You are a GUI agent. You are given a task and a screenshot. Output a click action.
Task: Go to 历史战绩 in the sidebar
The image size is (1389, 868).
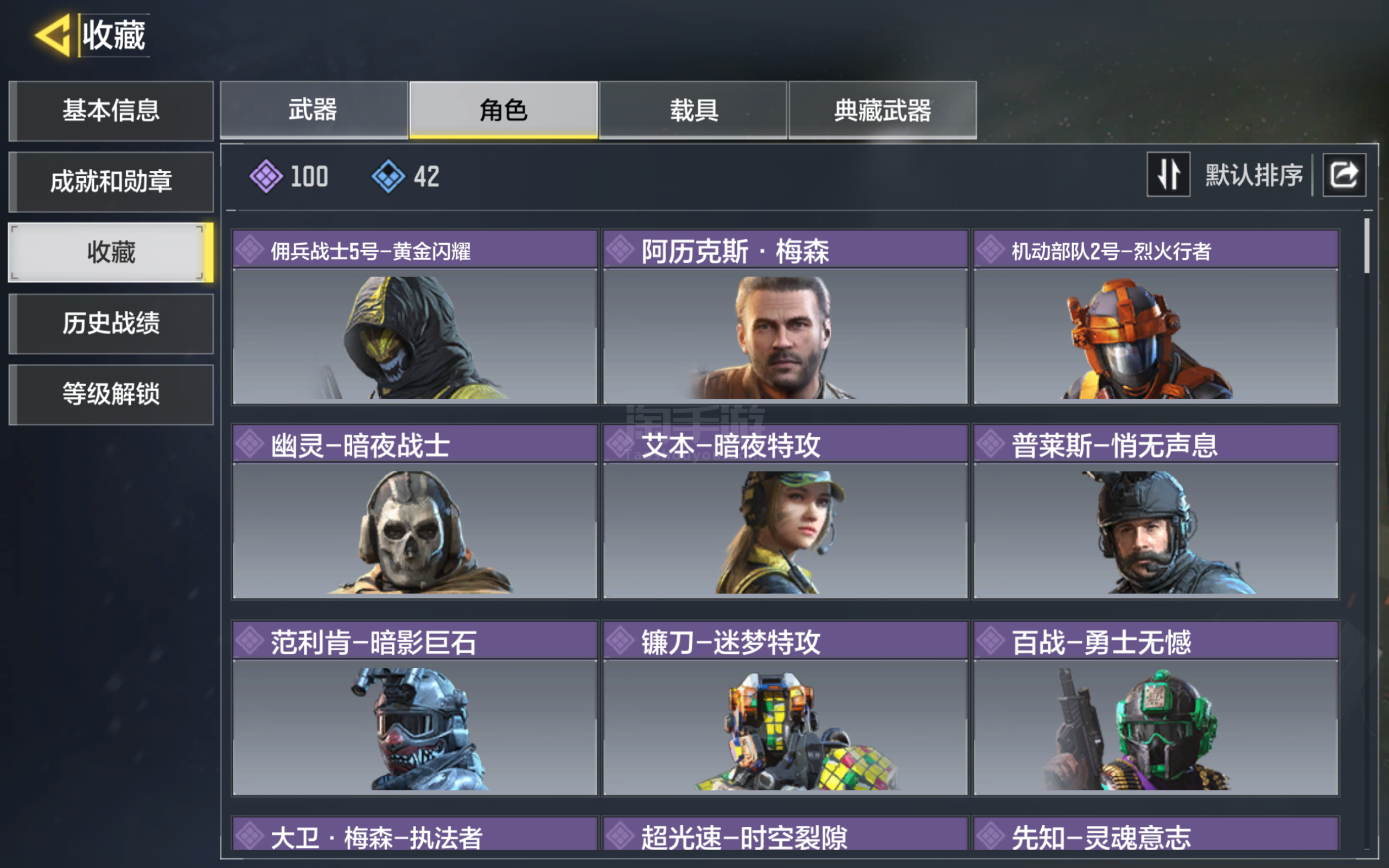[x=111, y=323]
